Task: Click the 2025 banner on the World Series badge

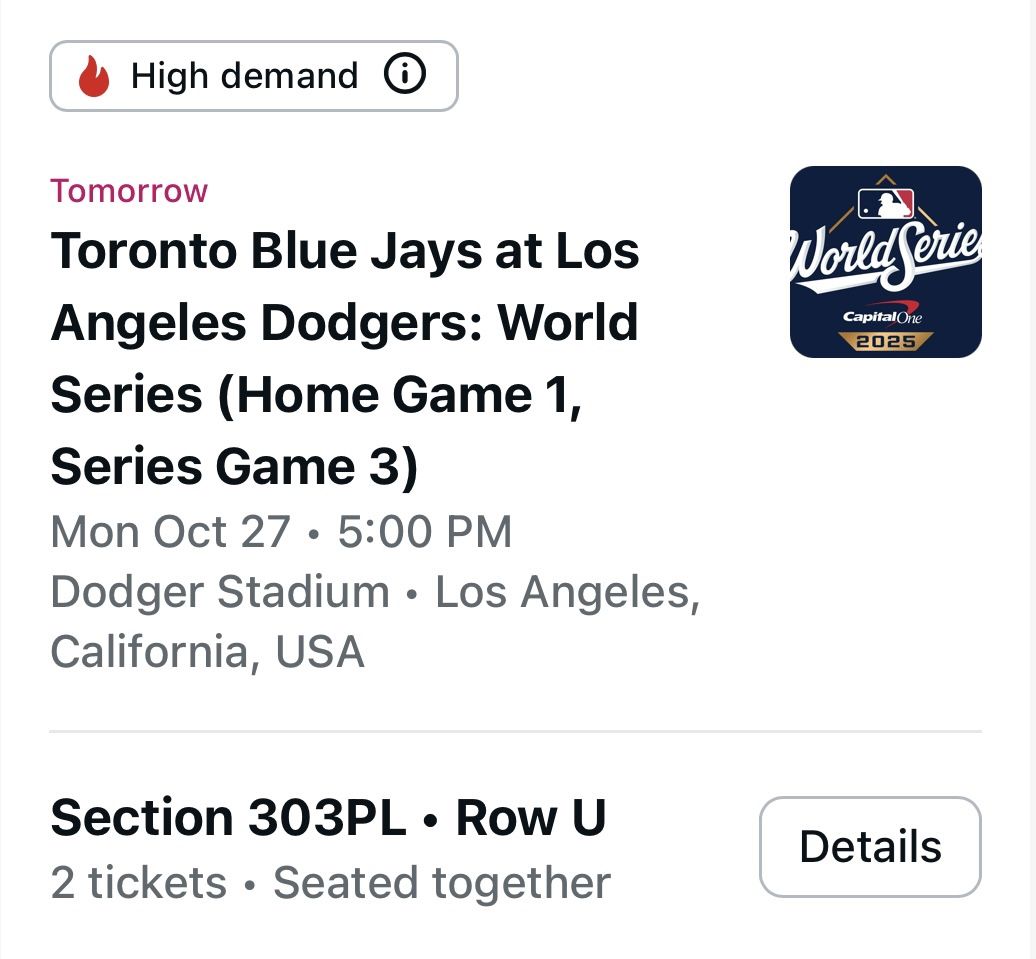Action: coord(884,341)
